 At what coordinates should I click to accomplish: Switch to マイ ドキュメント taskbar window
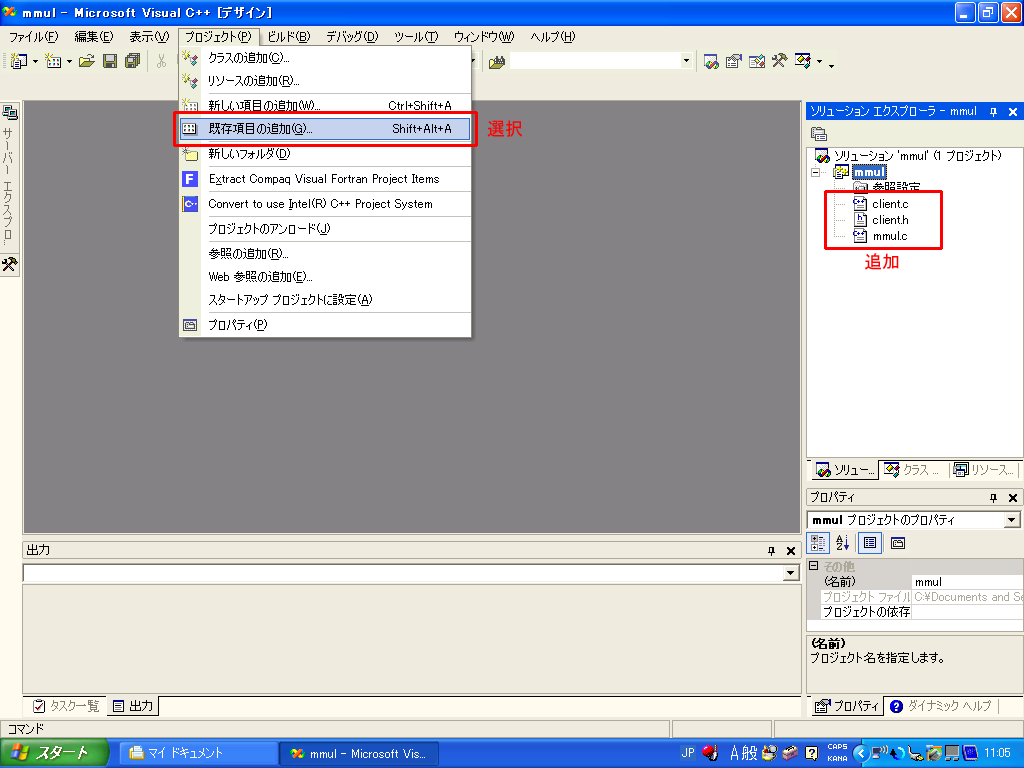click(197, 754)
